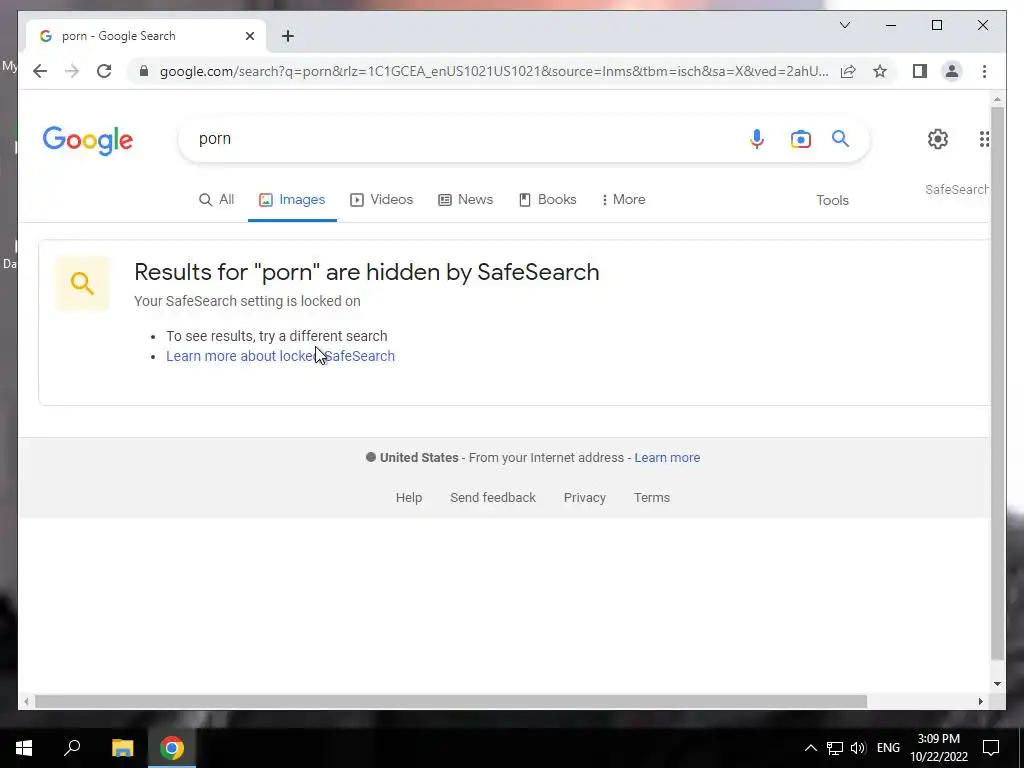
Task: Open the Help footer link
Action: point(409,498)
